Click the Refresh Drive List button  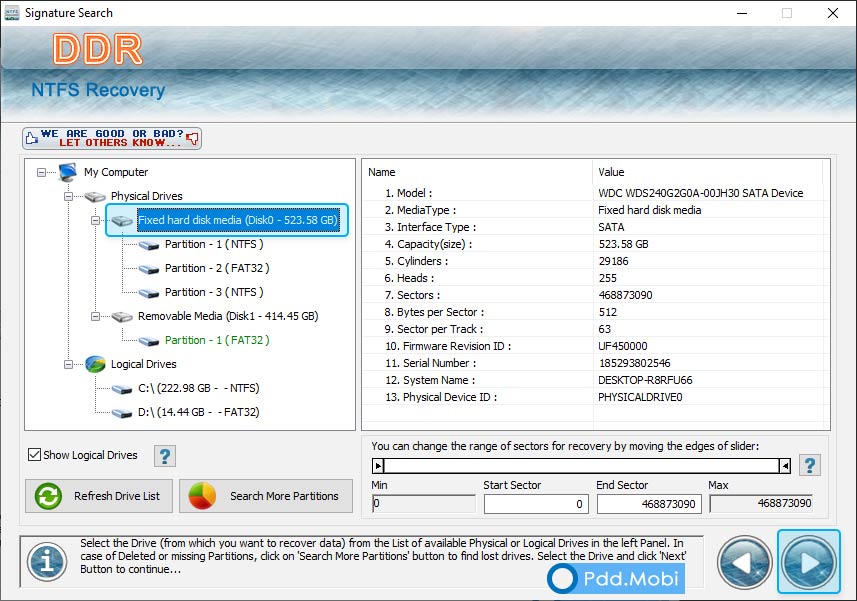pyautogui.click(x=99, y=496)
